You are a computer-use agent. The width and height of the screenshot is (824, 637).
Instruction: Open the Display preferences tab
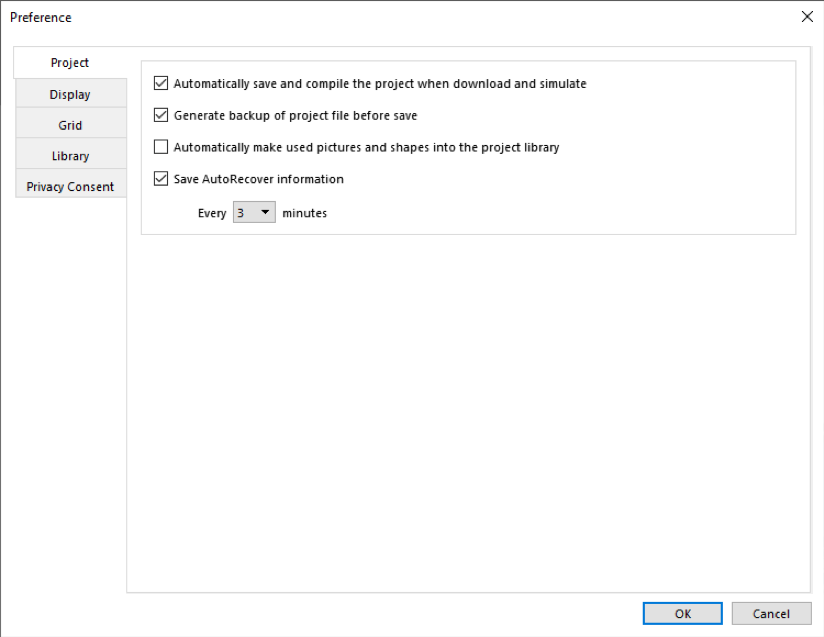pyautogui.click(x=70, y=94)
